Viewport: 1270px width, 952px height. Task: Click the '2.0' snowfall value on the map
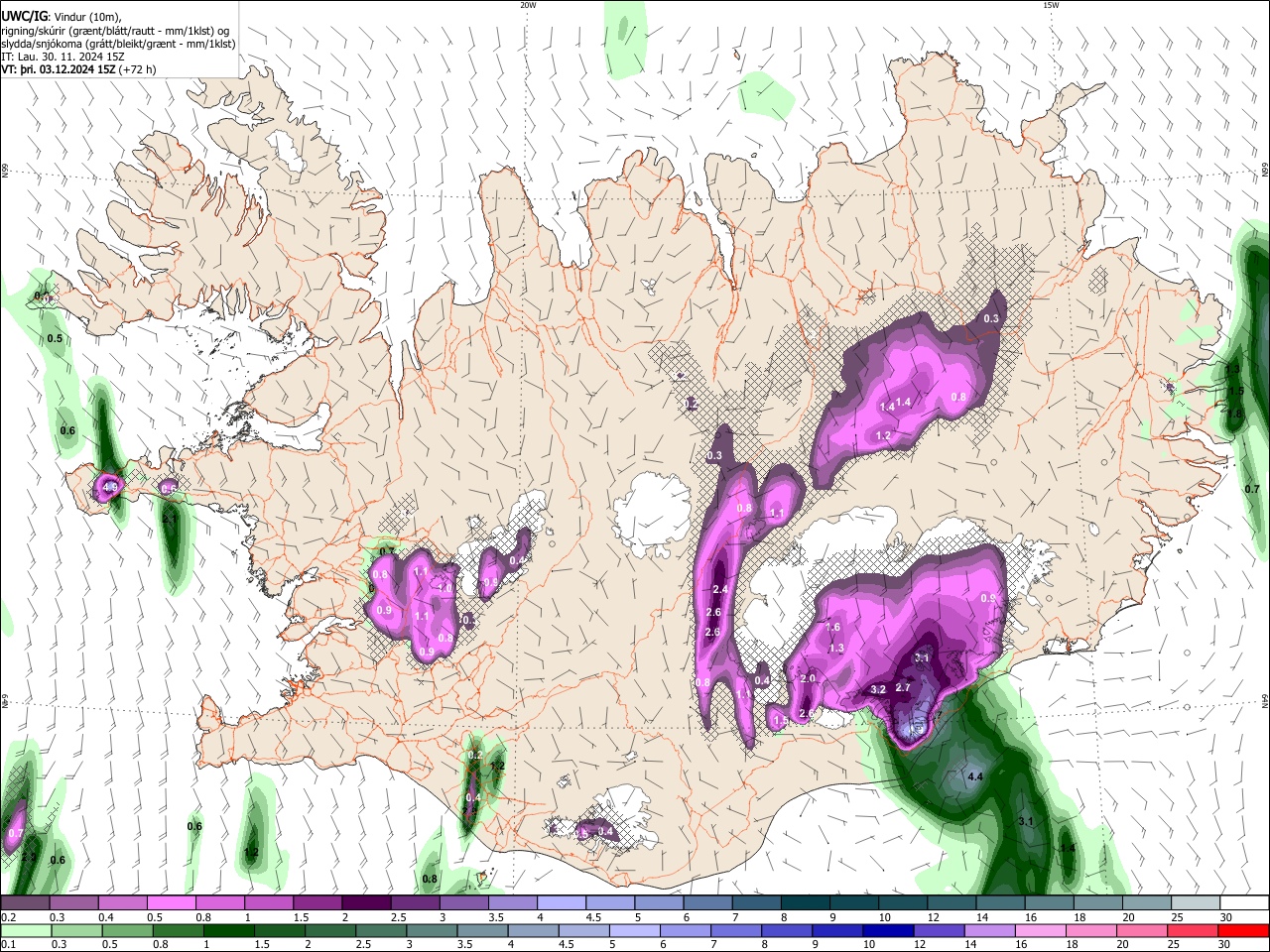pos(808,678)
